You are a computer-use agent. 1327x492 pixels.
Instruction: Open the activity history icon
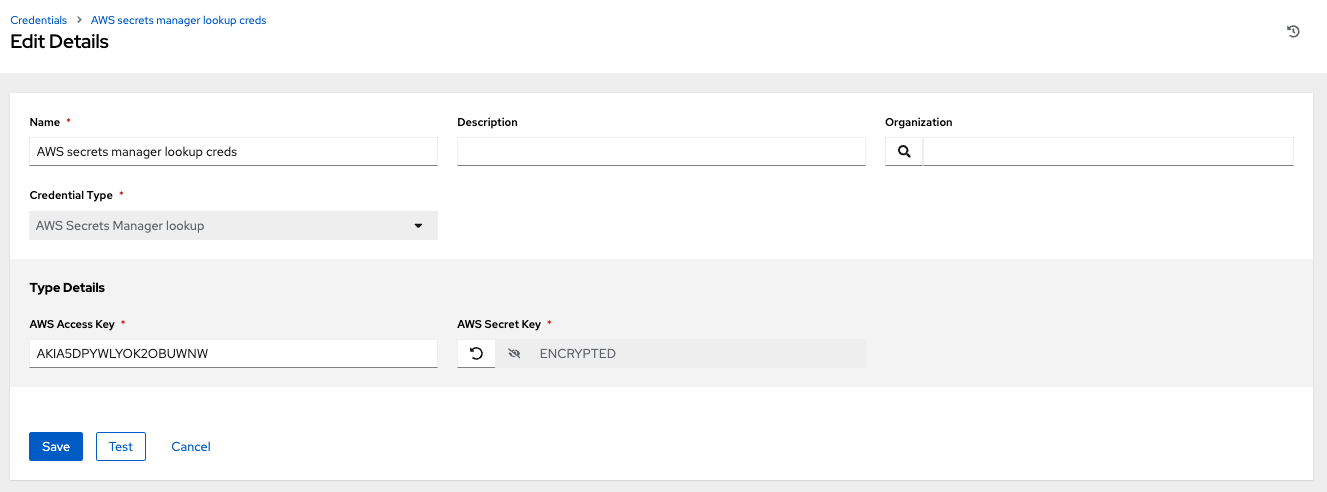(x=1293, y=32)
